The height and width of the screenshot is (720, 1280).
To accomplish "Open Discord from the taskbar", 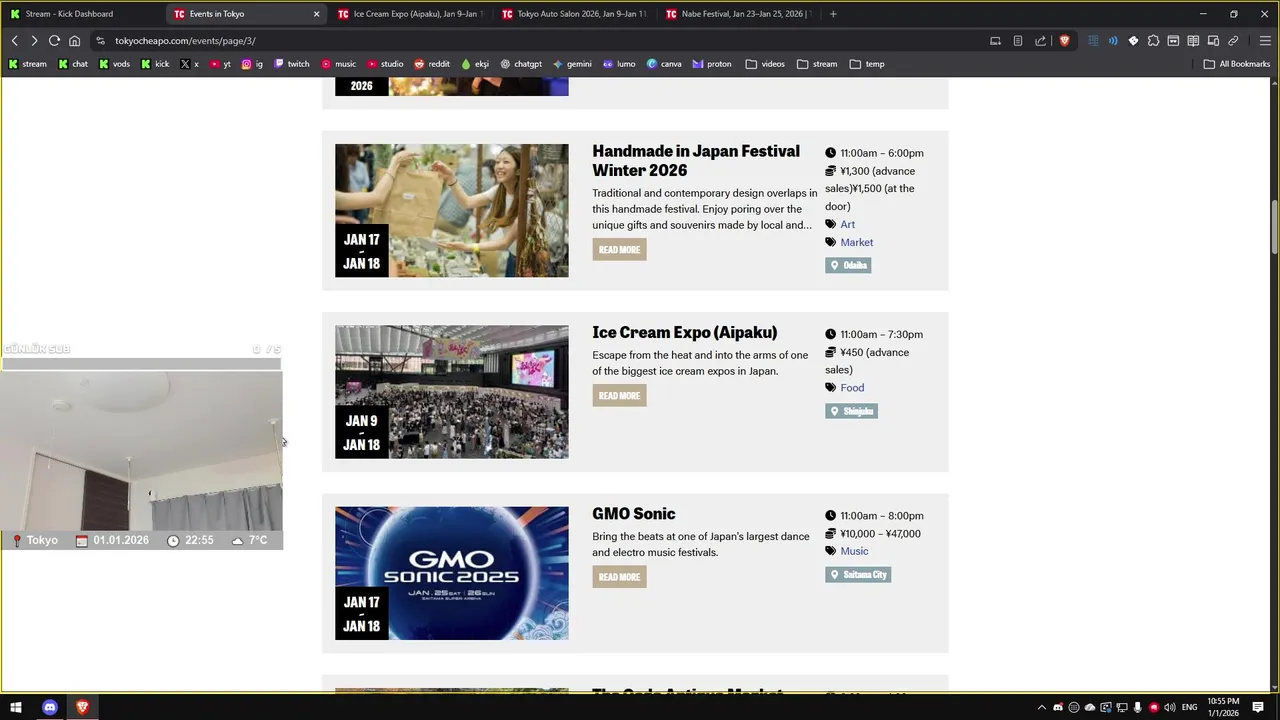I will click(x=50, y=707).
